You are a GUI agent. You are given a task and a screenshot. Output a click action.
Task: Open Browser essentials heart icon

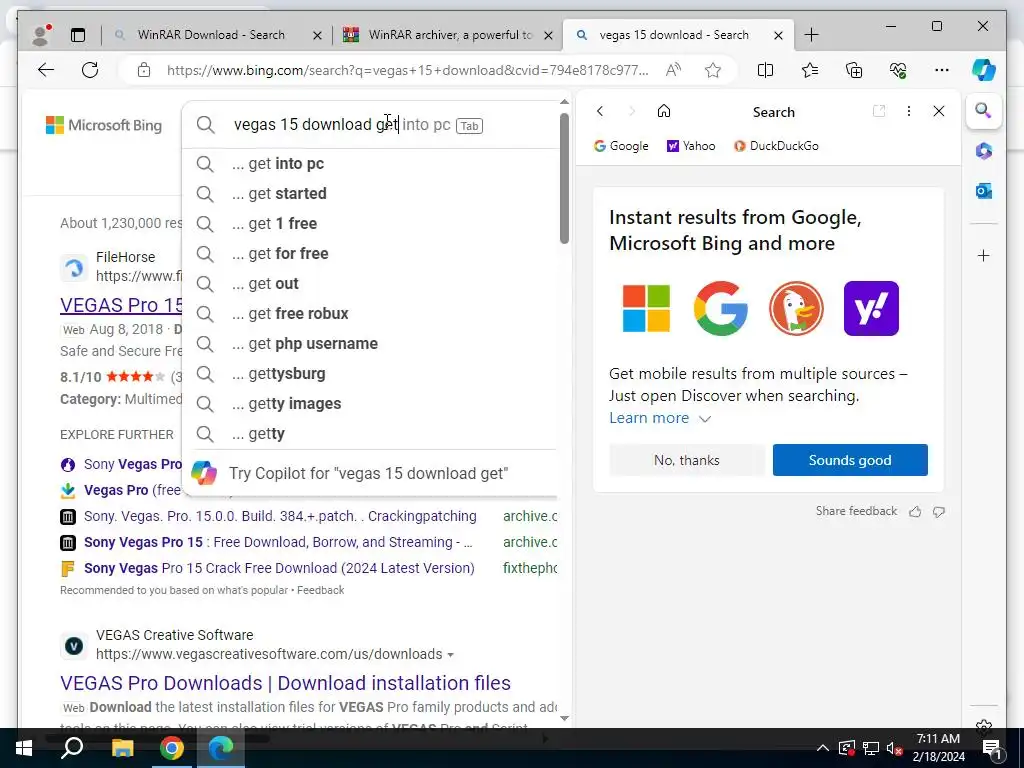pos(898,70)
